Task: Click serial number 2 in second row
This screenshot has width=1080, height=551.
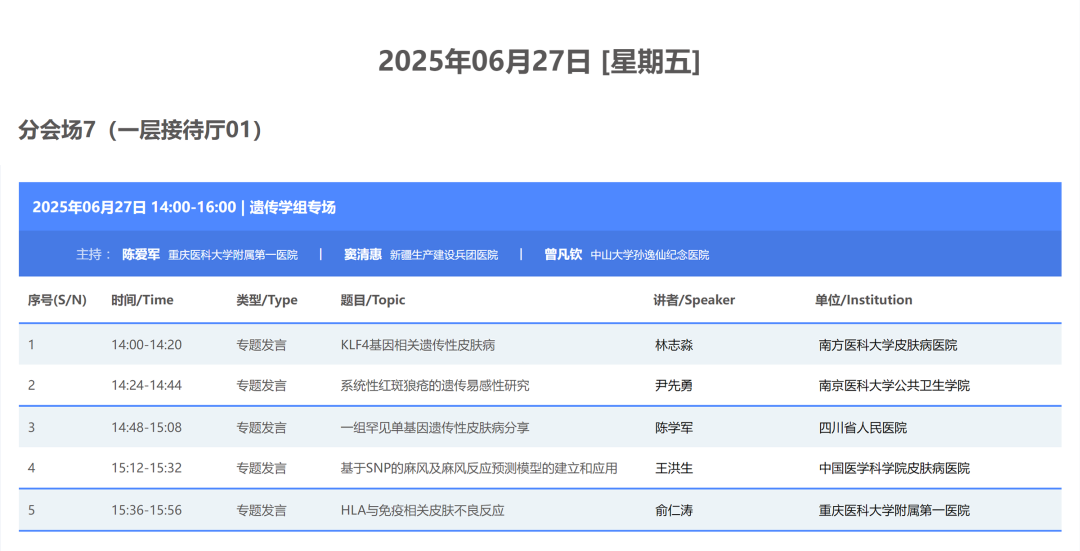Action: click(x=31, y=386)
